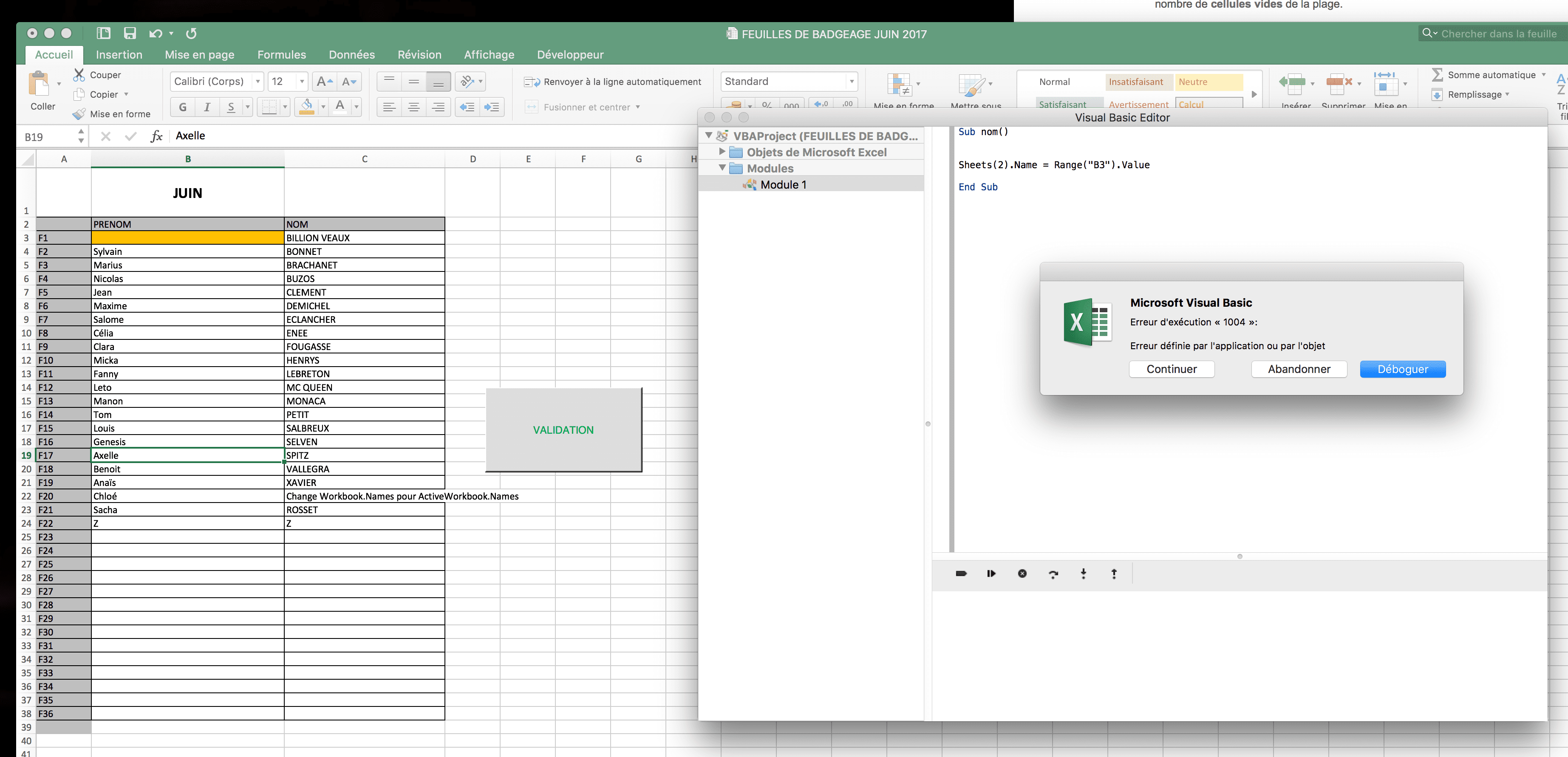The width and height of the screenshot is (1568, 757).
Task: Click the green VALIDATION button on sheet
Action: tap(563, 429)
